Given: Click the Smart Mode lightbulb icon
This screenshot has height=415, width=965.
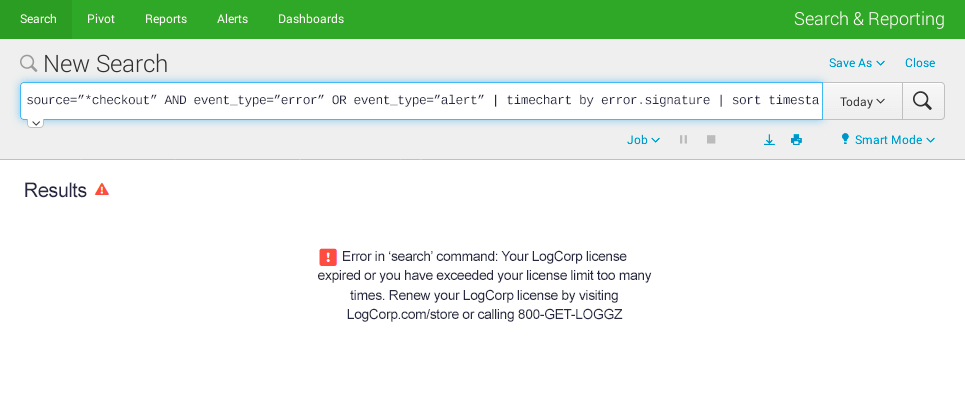Looking at the screenshot, I should pyautogui.click(x=845, y=139).
